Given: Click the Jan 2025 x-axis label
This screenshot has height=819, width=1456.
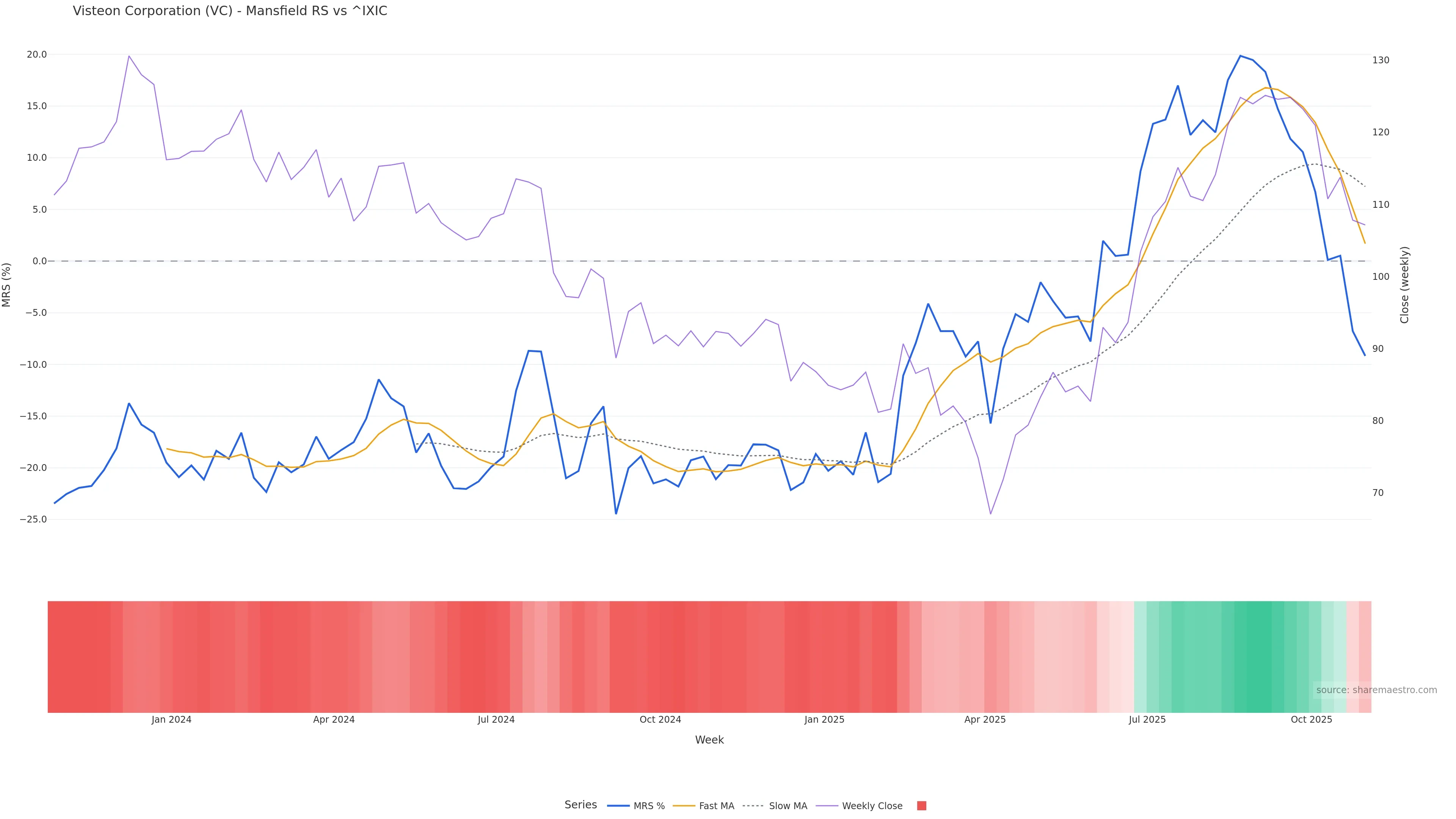Looking at the screenshot, I should tap(824, 720).
